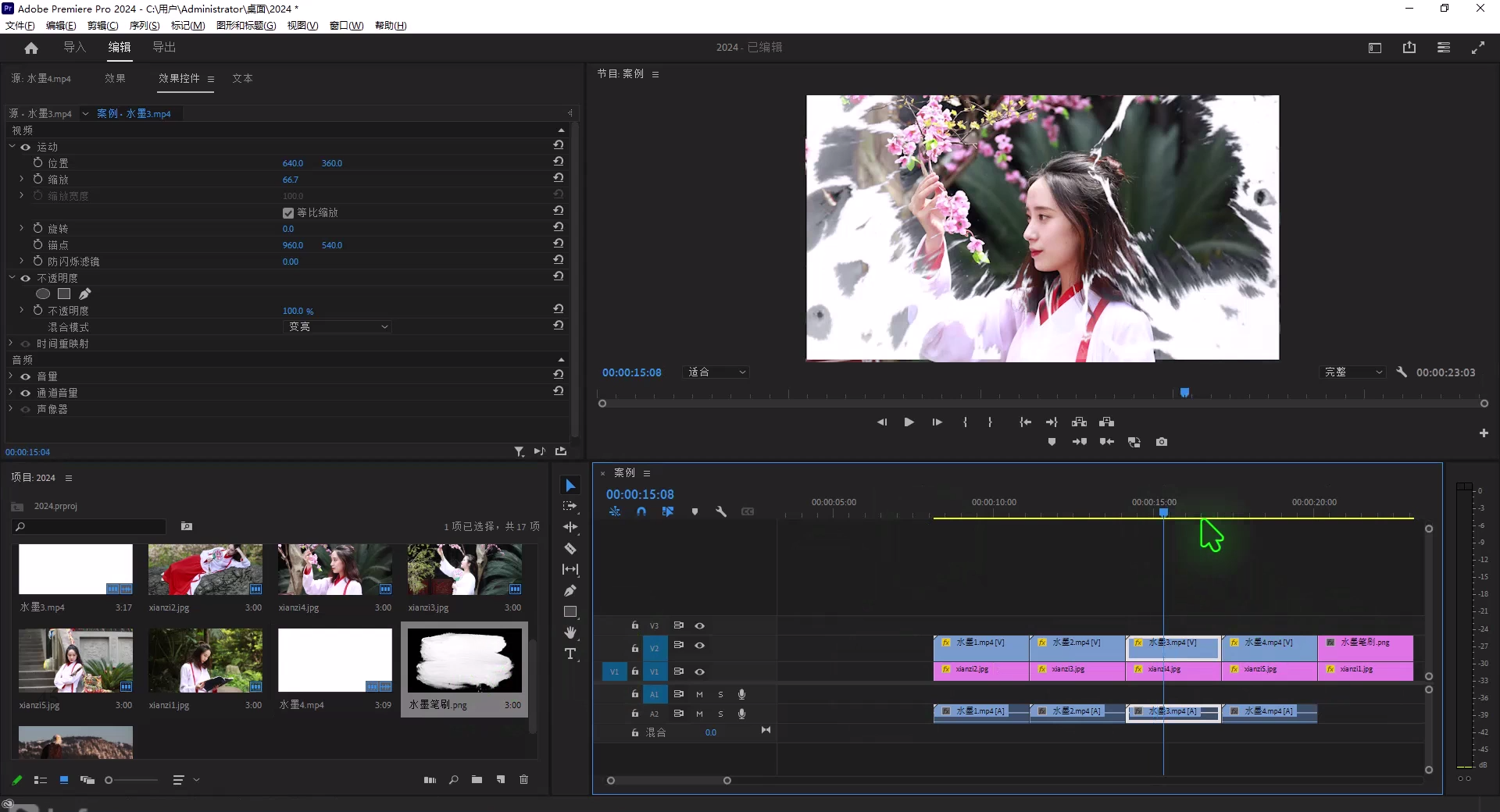
Task: Toggle V1 track output eye
Action: (700, 671)
